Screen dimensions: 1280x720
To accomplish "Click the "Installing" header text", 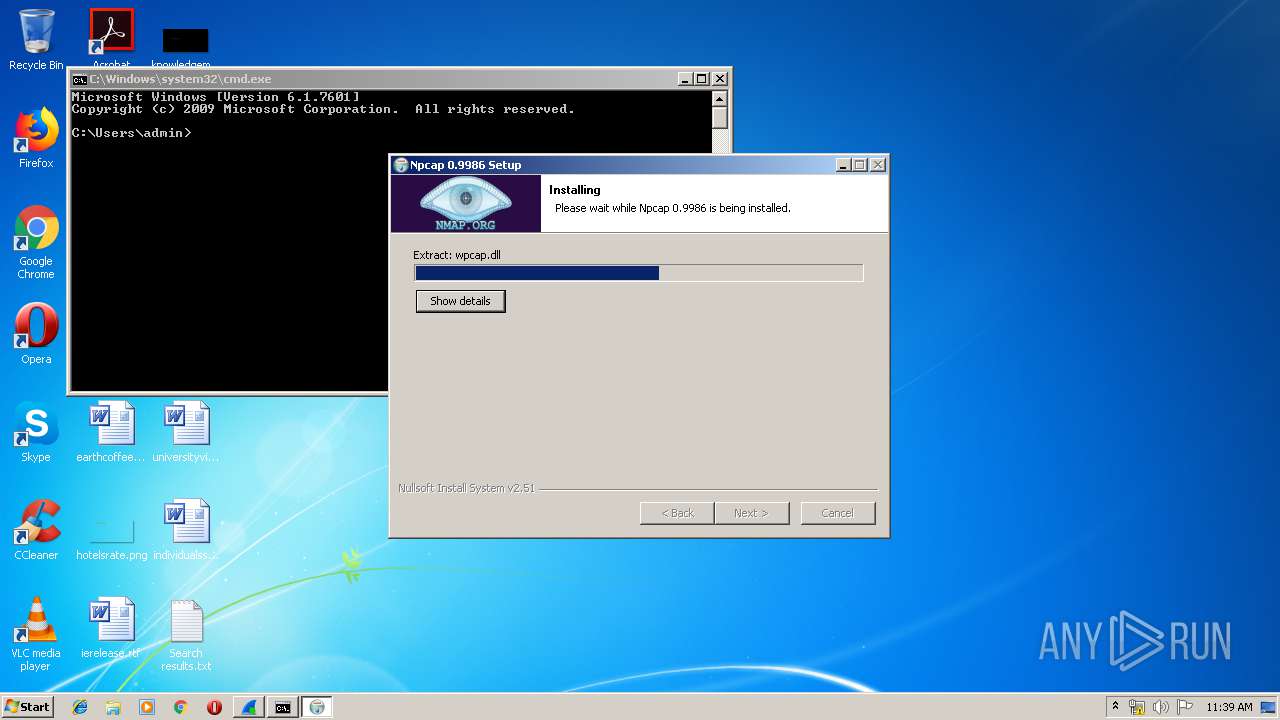I will tap(575, 190).
